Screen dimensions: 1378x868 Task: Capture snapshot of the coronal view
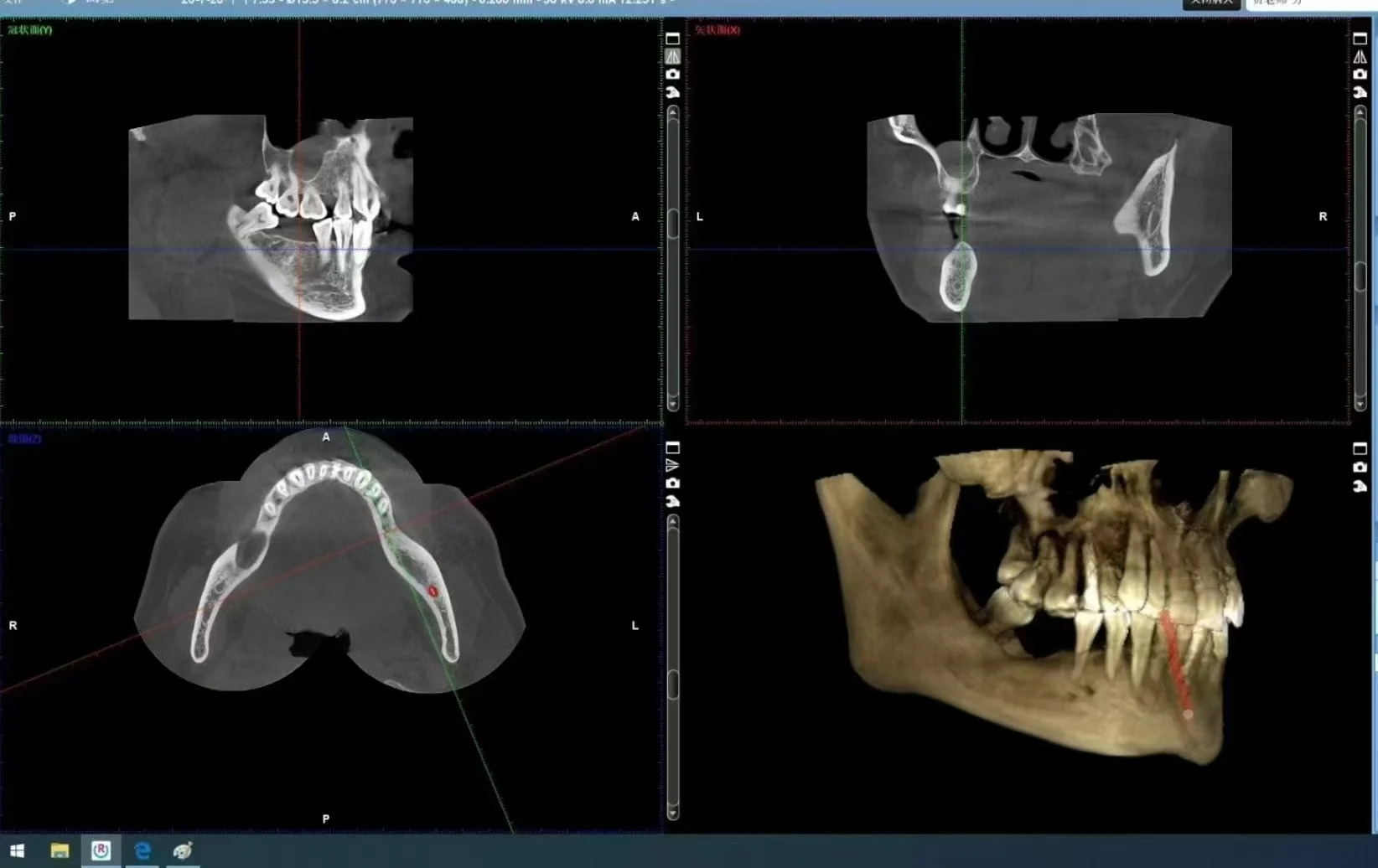coord(672,75)
